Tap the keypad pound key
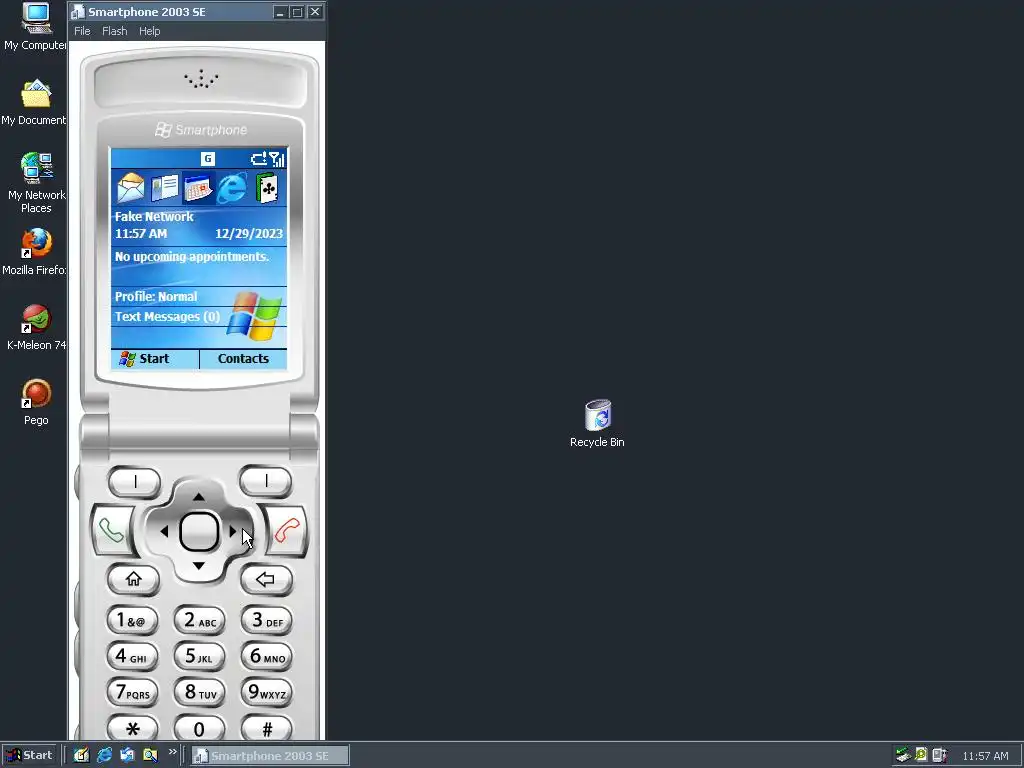 pos(266,728)
